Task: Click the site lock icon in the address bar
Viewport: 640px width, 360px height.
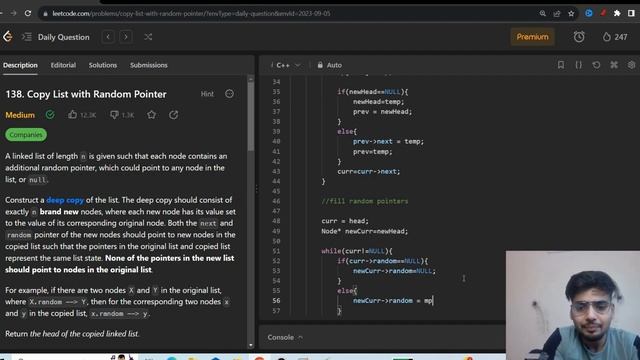Action: [x=45, y=13]
